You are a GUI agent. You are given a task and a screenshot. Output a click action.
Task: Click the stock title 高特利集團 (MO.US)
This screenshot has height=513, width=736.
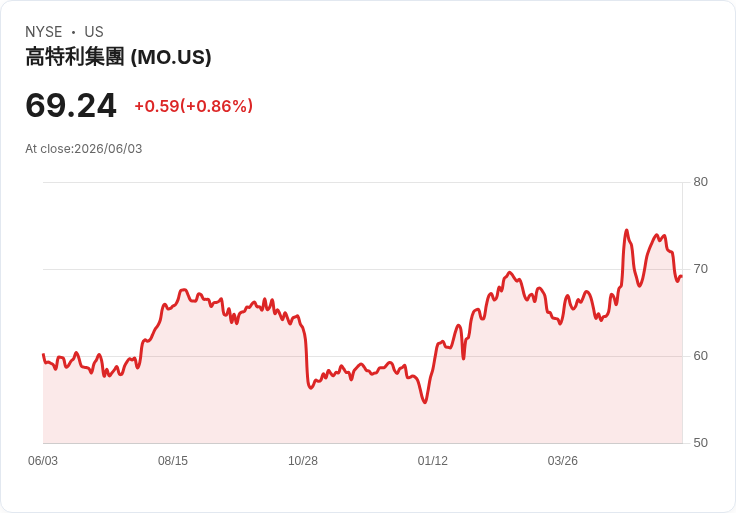118,57
